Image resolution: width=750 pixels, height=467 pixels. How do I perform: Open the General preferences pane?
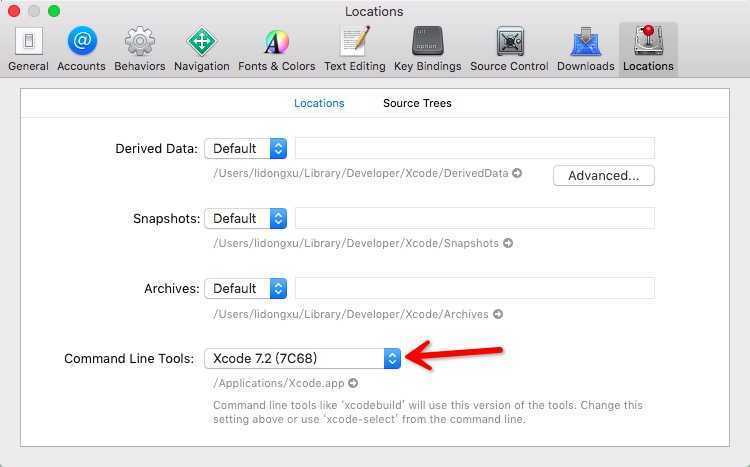[28, 49]
